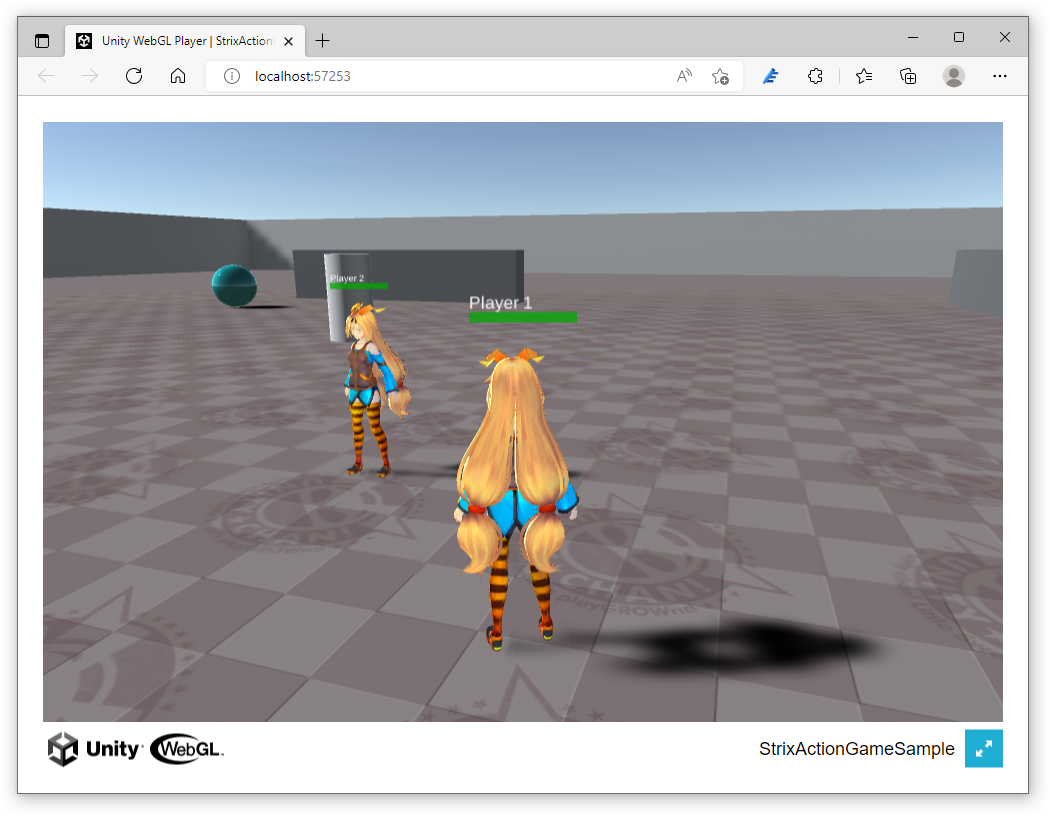Open the Favorites star list icon
Image resolution: width=1050 pixels, height=816 pixels.
864,76
